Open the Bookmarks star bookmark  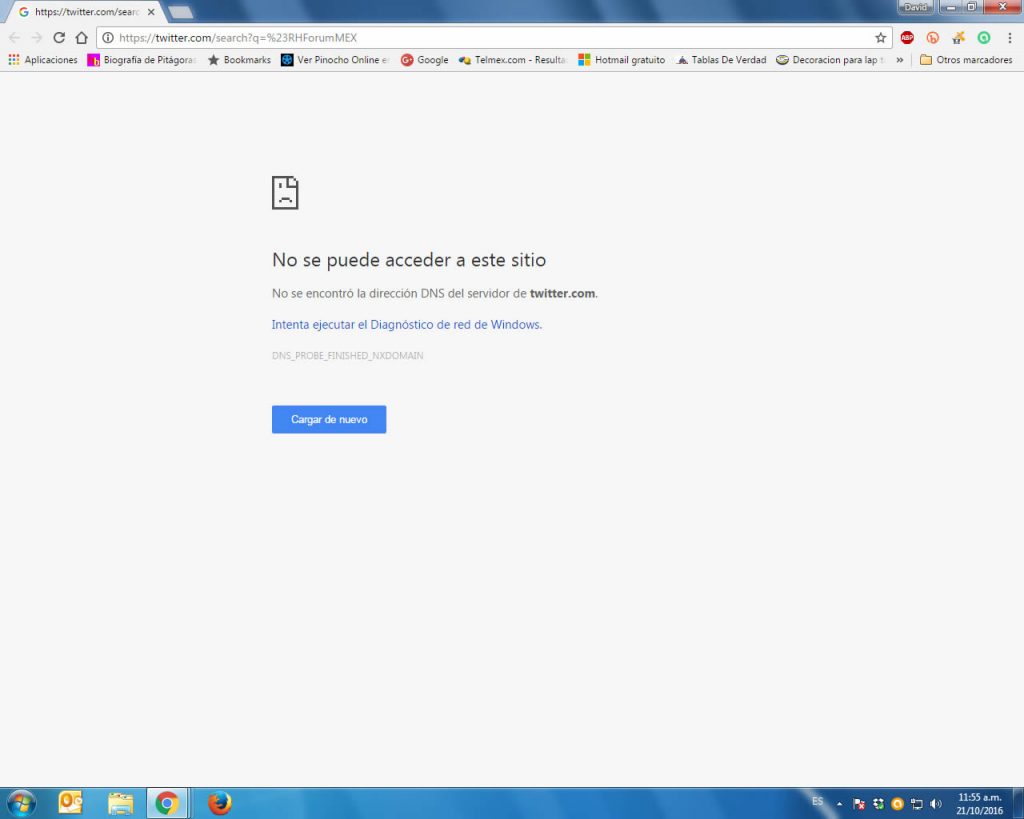239,59
